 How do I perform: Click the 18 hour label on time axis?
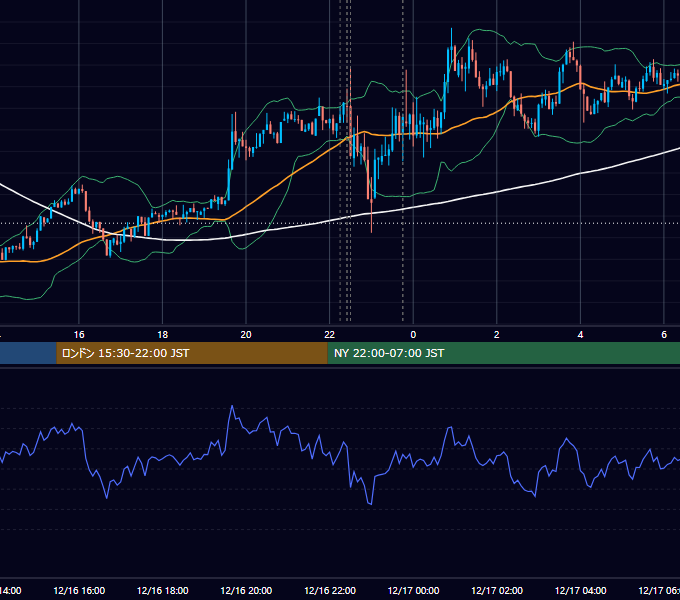pos(163,335)
